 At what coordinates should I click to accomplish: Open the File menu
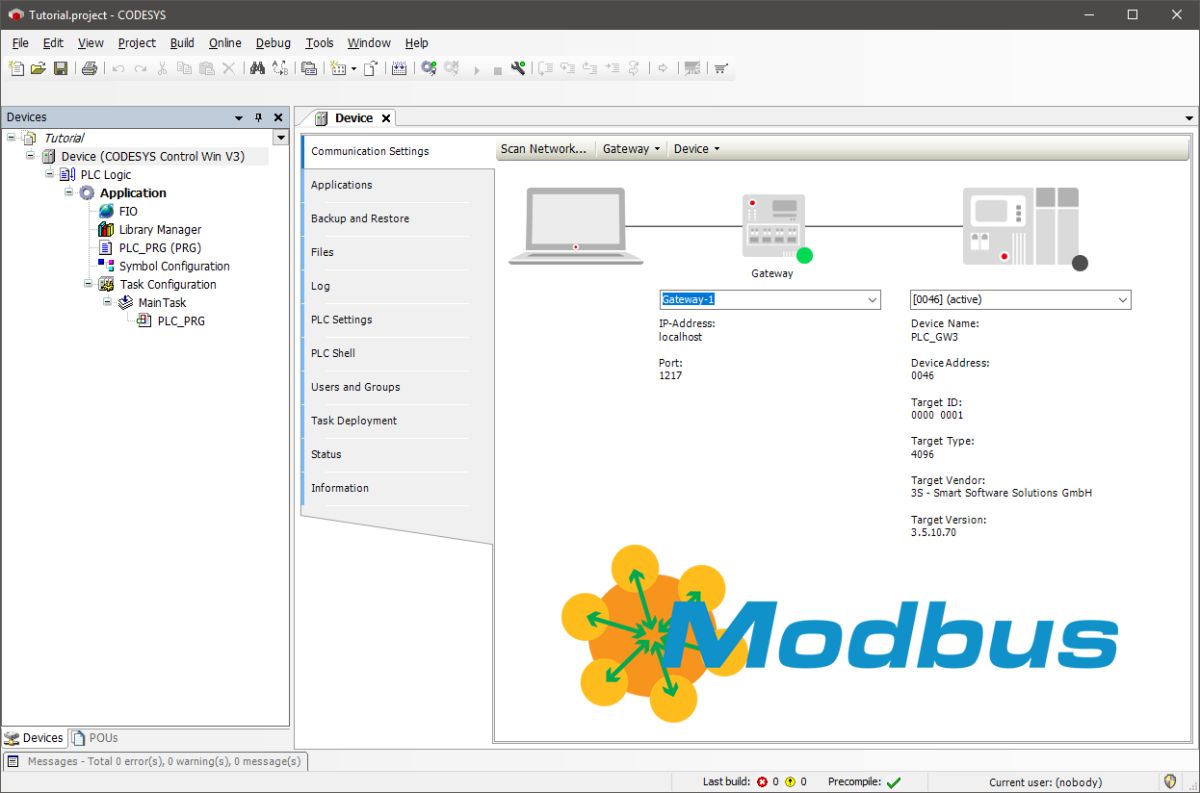coord(20,43)
